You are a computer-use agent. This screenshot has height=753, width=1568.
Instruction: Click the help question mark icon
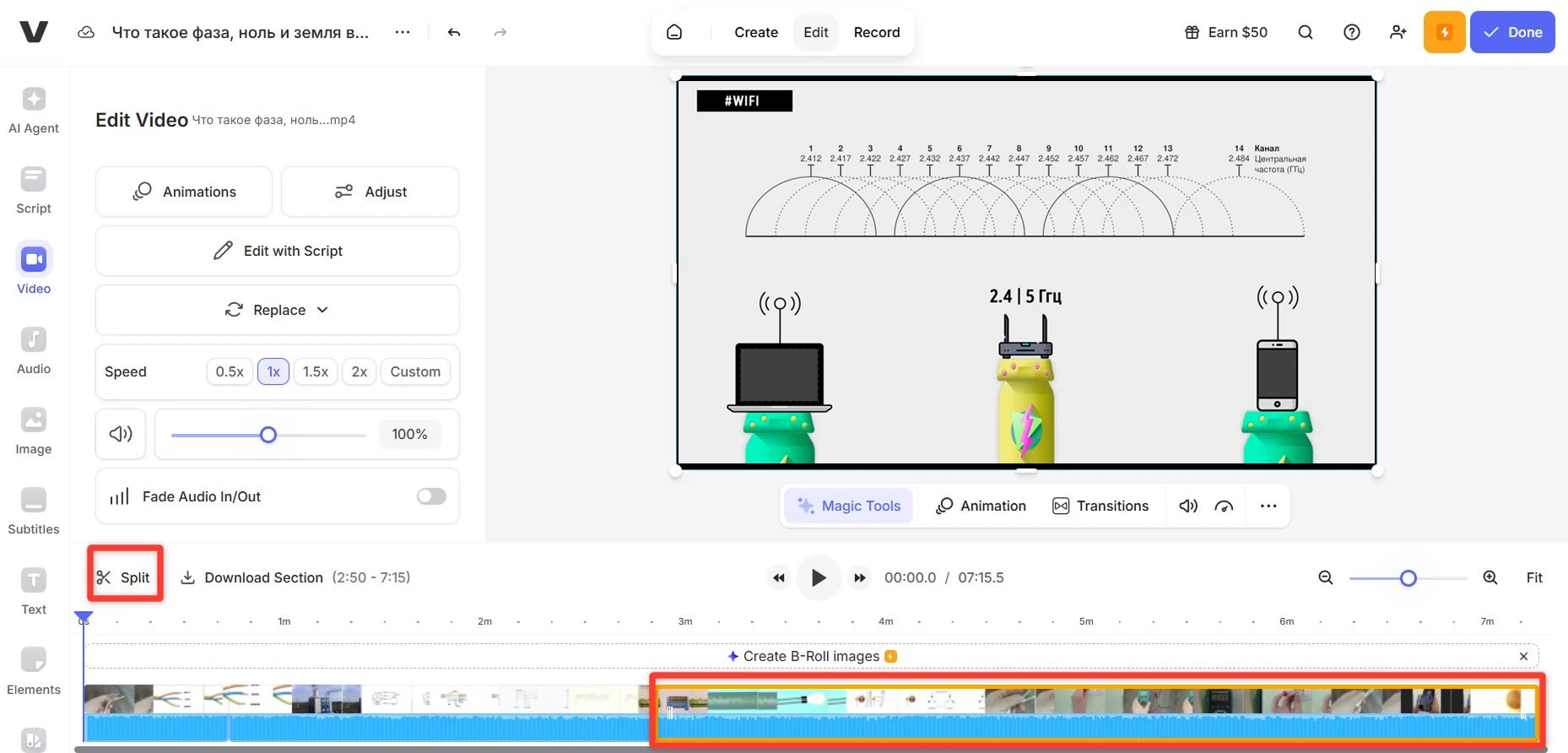[1351, 32]
